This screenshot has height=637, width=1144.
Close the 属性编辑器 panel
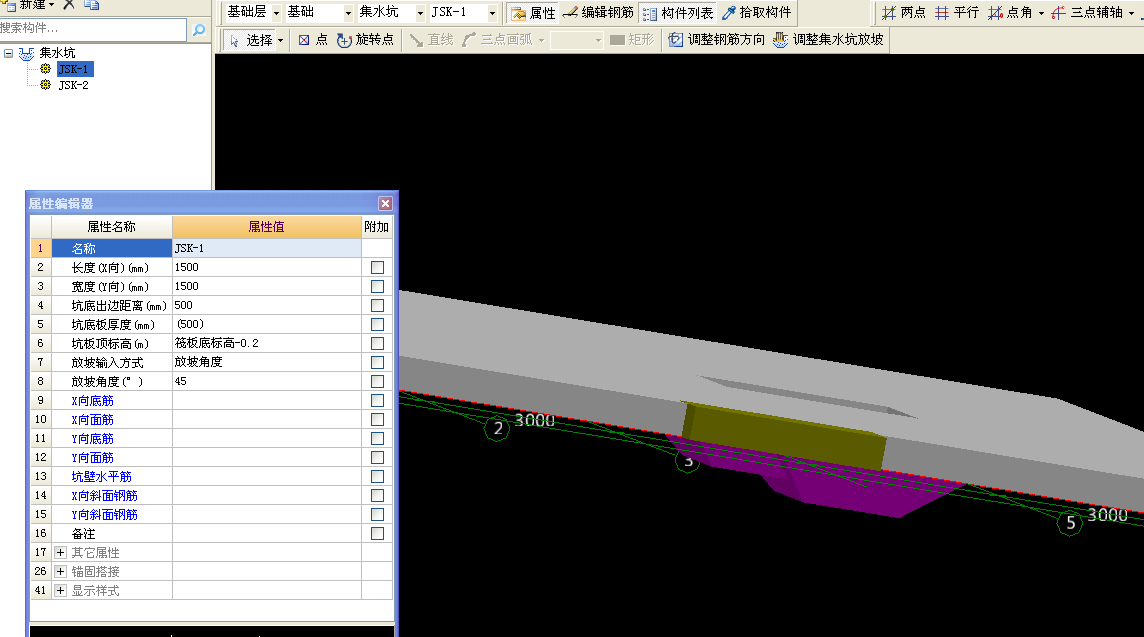385,204
